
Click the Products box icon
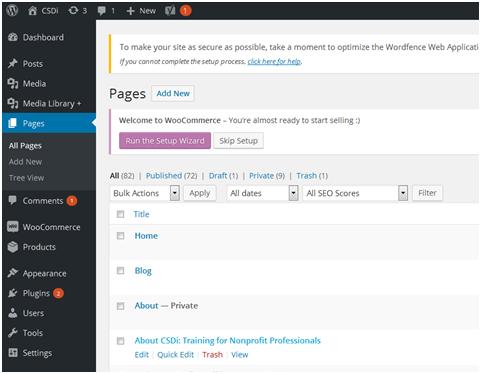[13, 247]
